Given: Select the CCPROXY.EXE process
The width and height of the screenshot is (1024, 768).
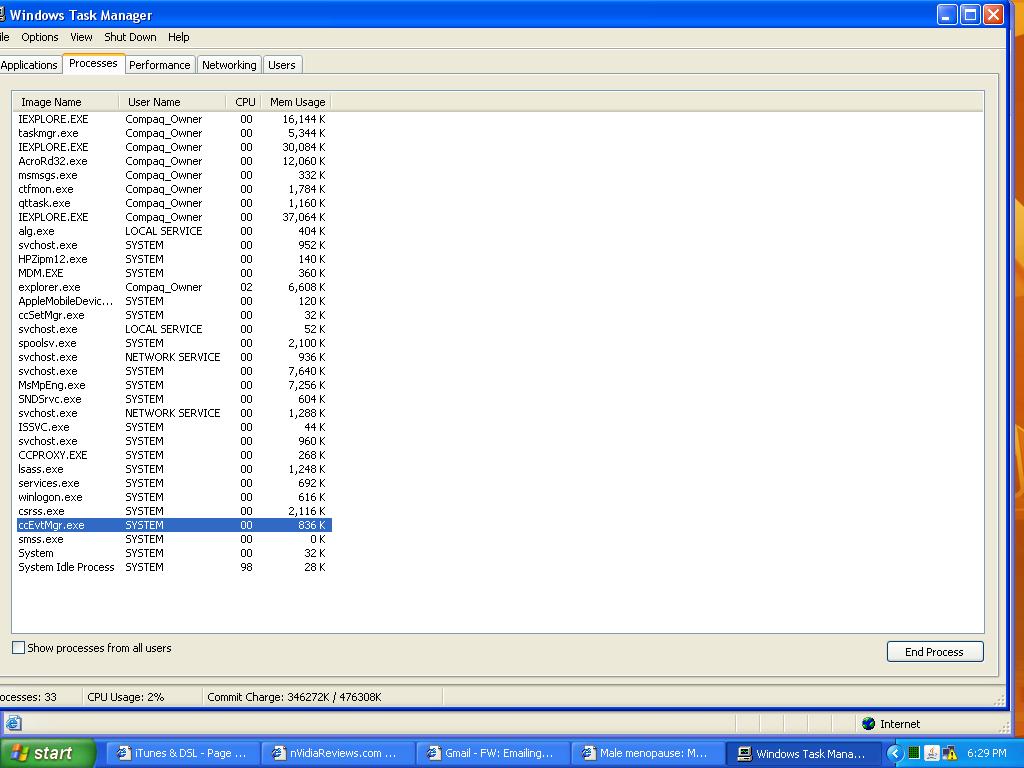Looking at the screenshot, I should pyautogui.click(x=174, y=455).
